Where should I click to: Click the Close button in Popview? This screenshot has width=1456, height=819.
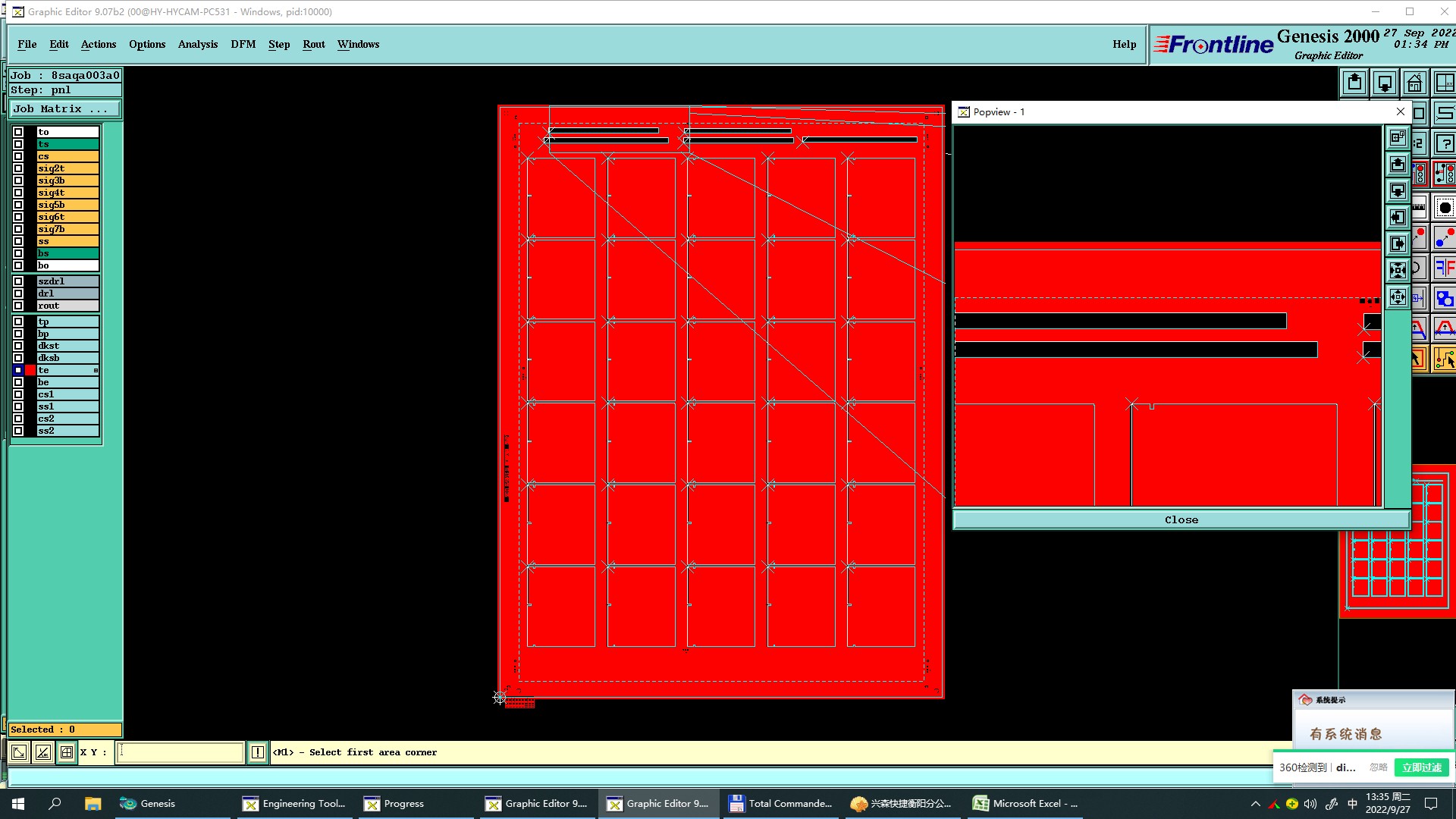coord(1181,519)
